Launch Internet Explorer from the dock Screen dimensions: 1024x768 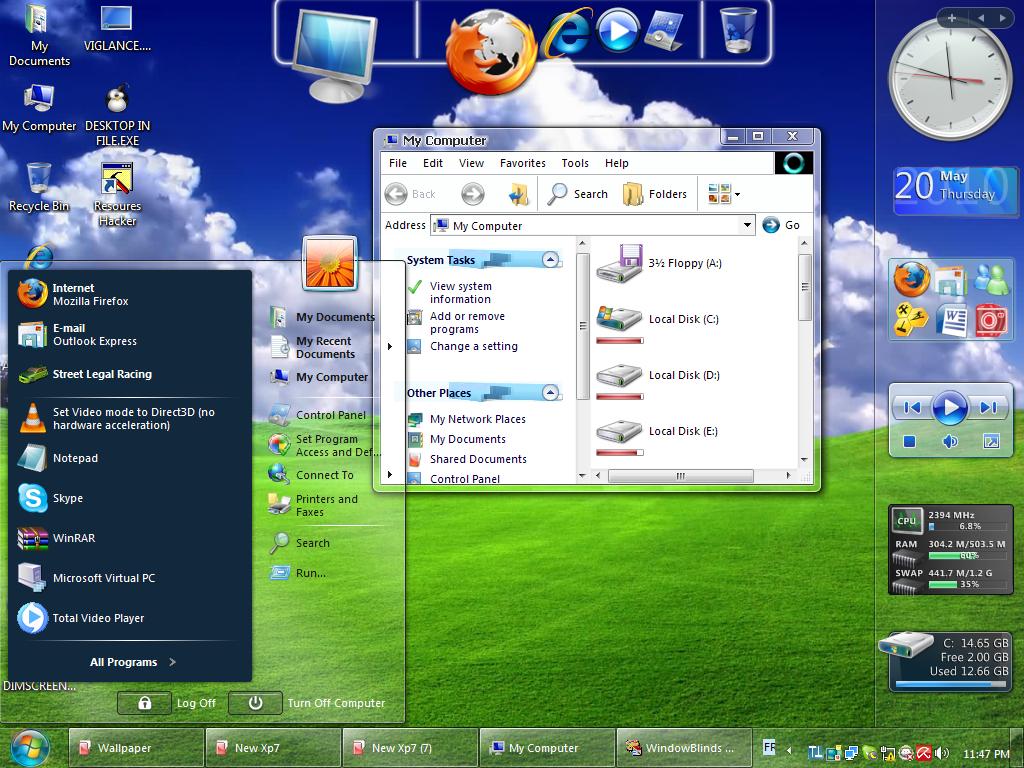coord(566,33)
